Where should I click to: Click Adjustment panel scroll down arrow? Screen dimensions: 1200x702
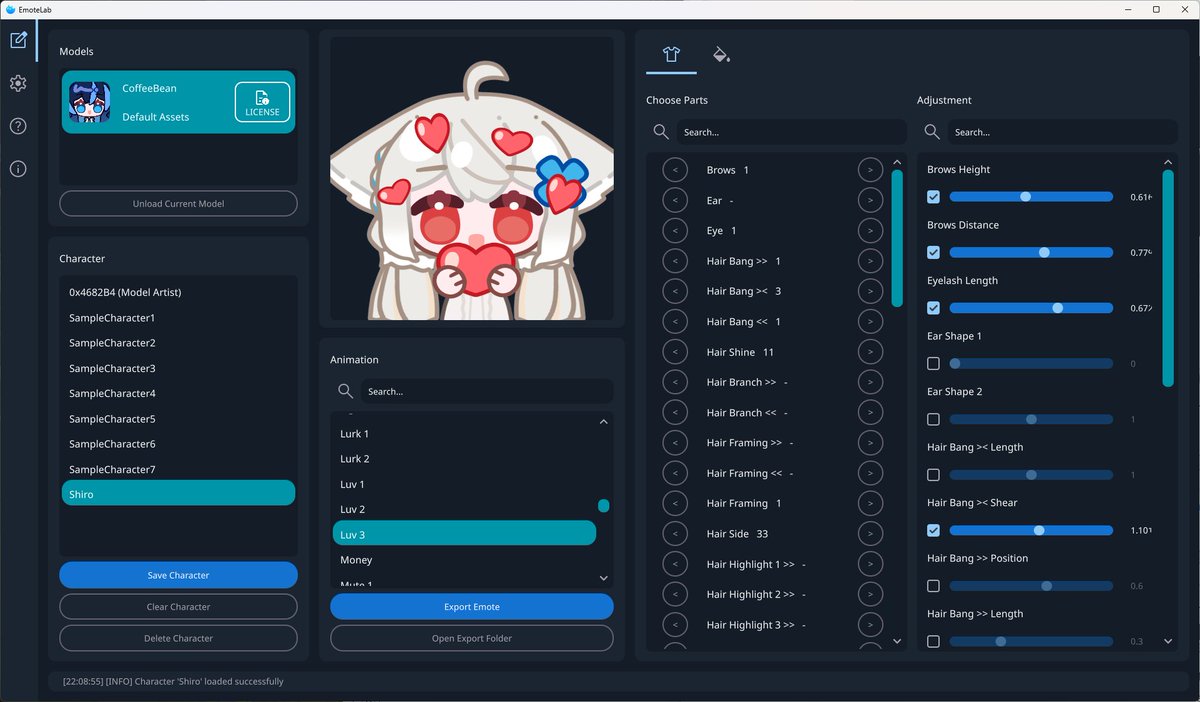(1168, 641)
